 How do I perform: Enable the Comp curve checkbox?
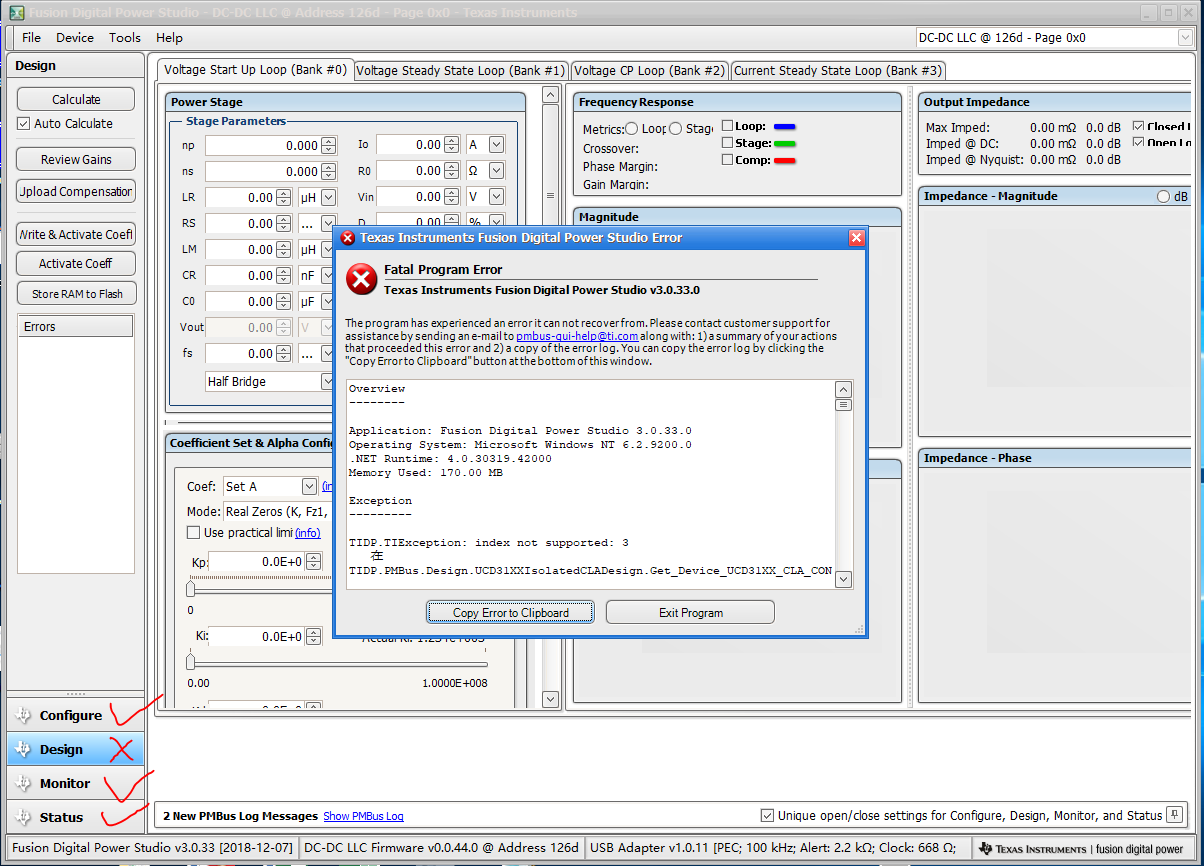(x=728, y=160)
